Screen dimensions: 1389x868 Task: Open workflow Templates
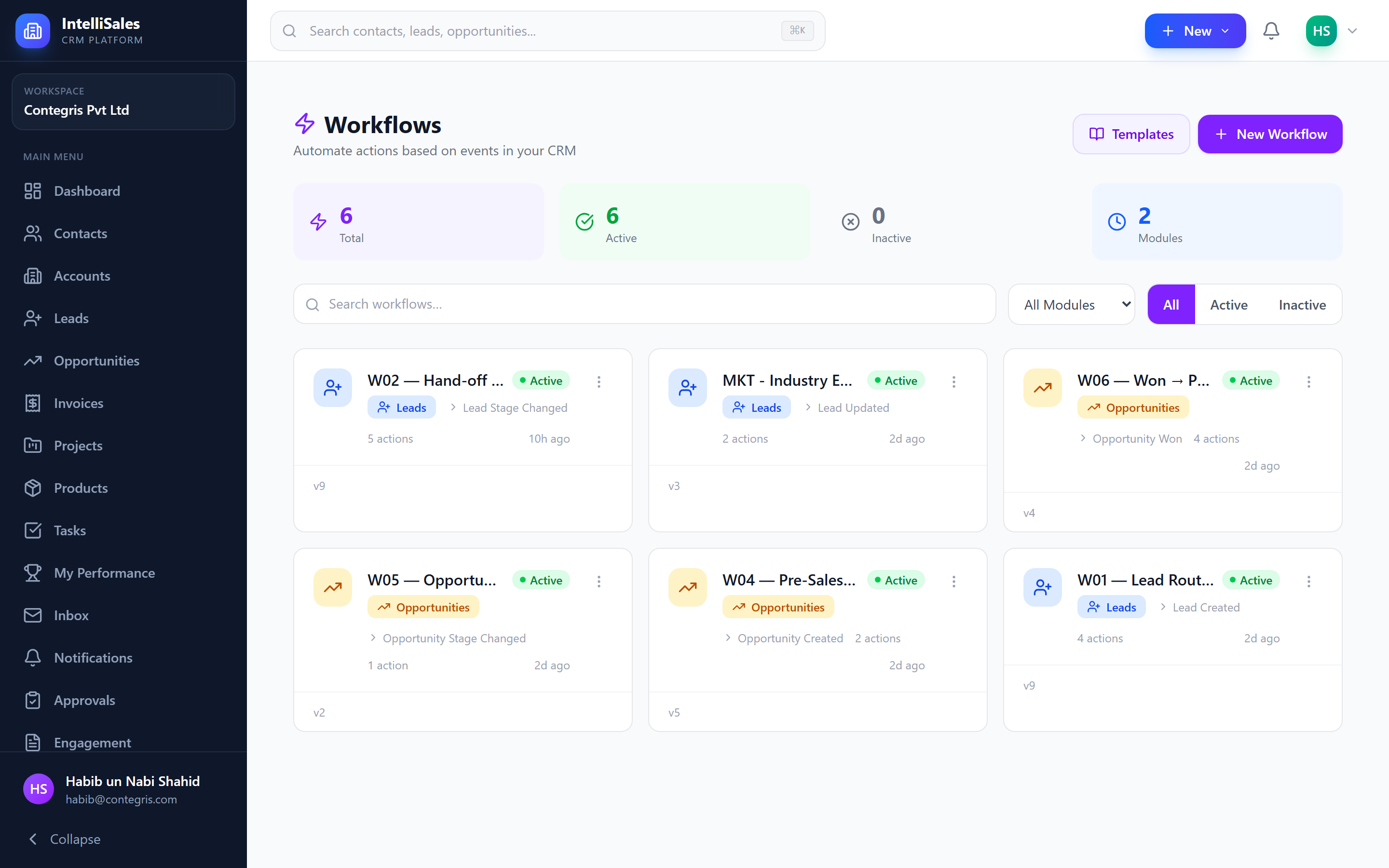click(1130, 135)
